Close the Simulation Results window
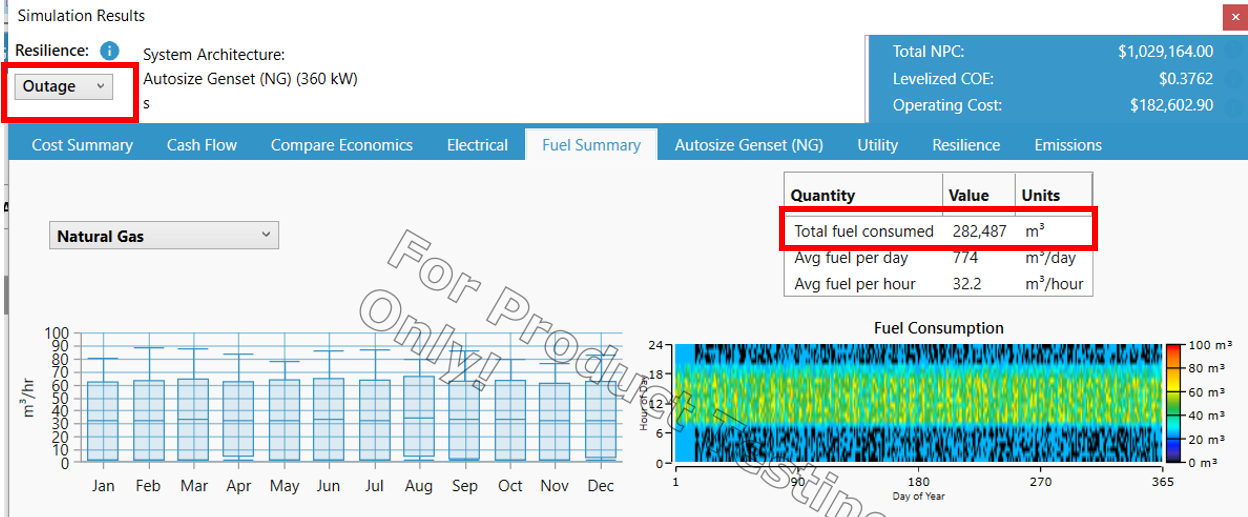This screenshot has height=517, width=1248. (1235, 16)
